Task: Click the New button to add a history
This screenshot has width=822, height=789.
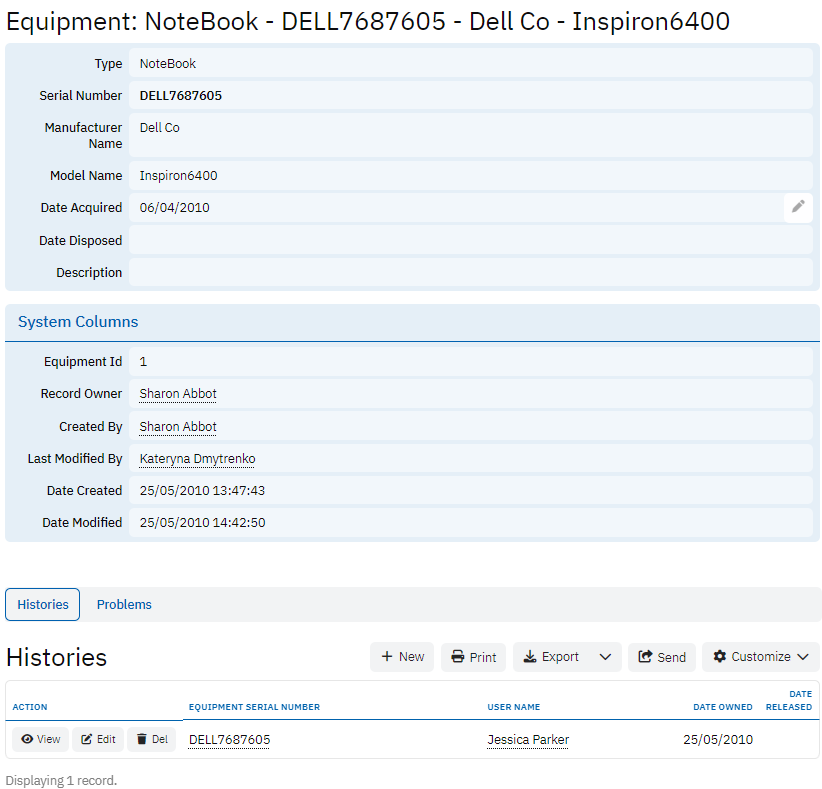Action: point(402,657)
